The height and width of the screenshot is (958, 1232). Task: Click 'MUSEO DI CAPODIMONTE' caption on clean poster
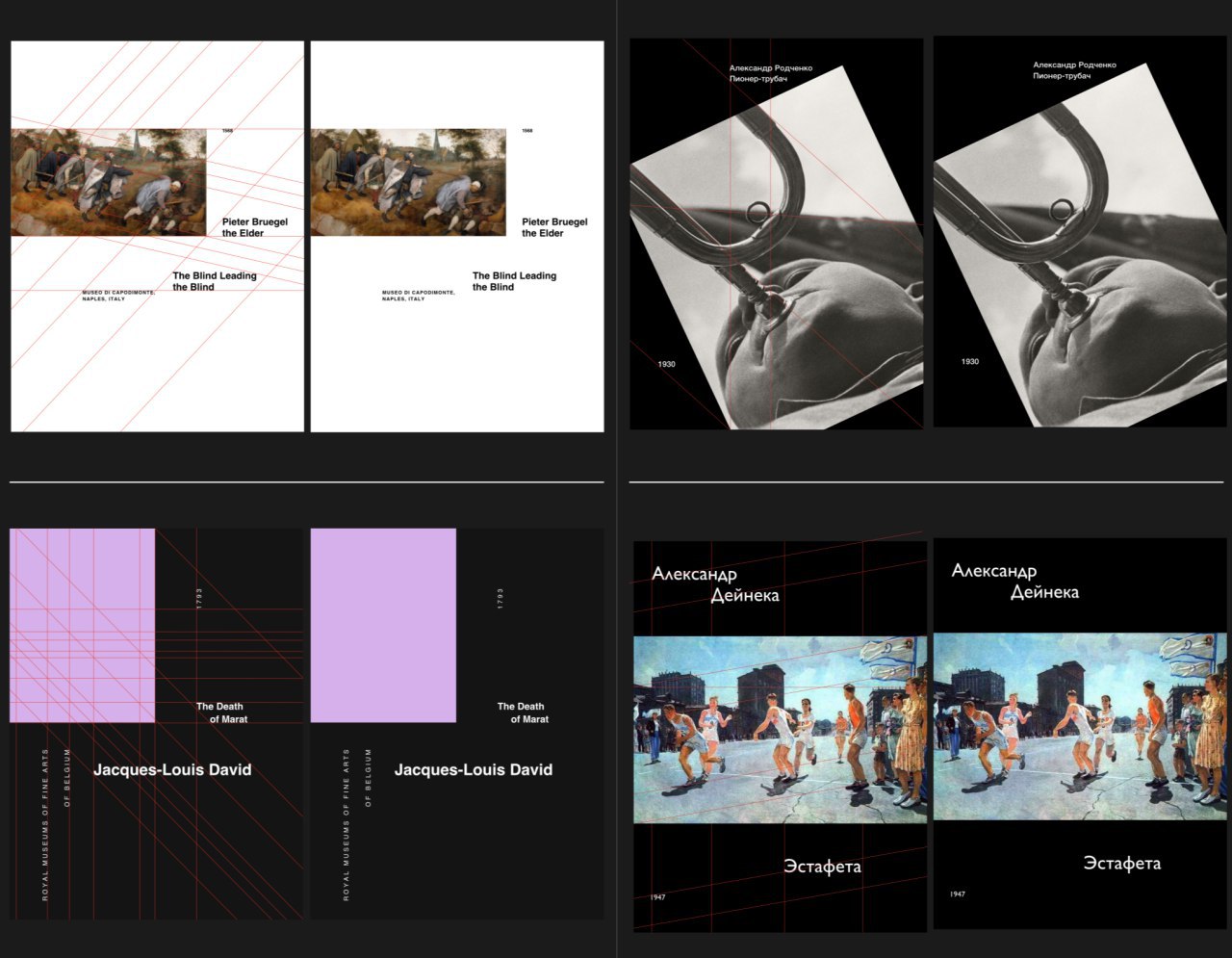tap(418, 295)
